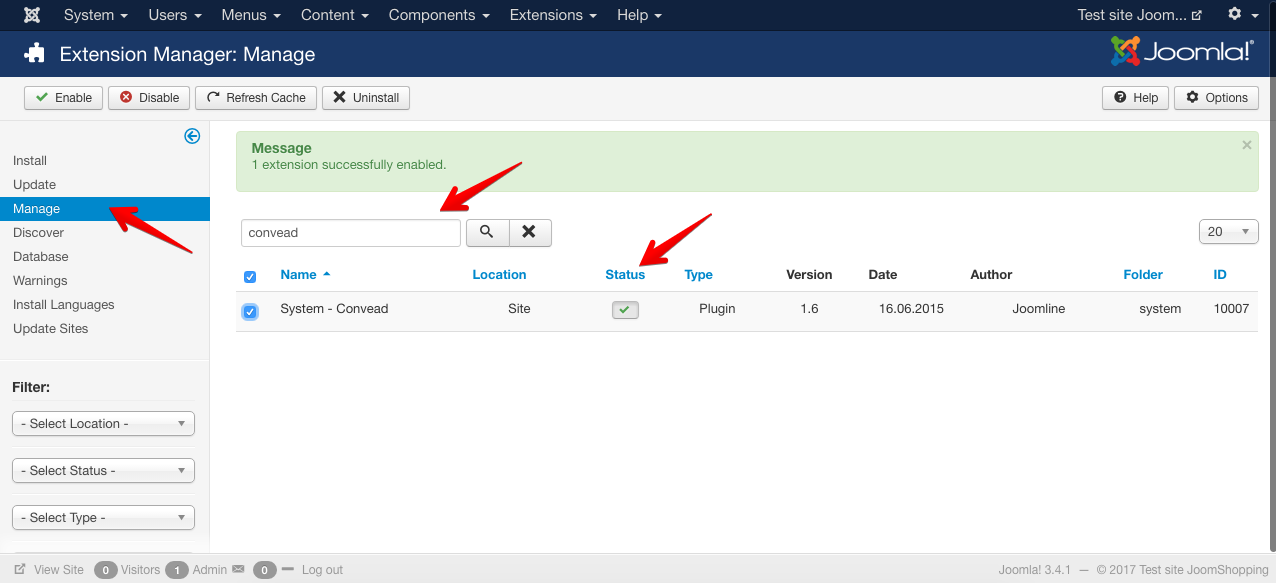Open the list limit 20 dropdown
The height and width of the screenshot is (583, 1276).
click(x=1228, y=232)
